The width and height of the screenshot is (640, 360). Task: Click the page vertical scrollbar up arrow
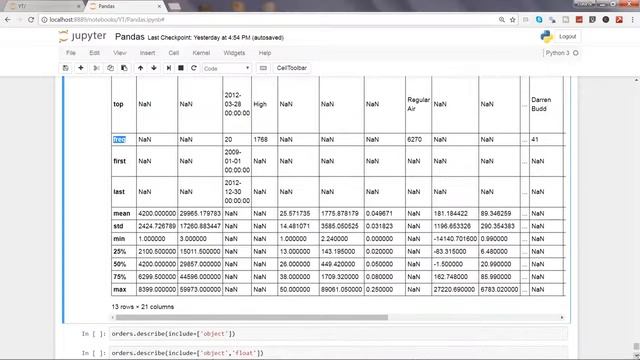pyautogui.click(x=636, y=80)
